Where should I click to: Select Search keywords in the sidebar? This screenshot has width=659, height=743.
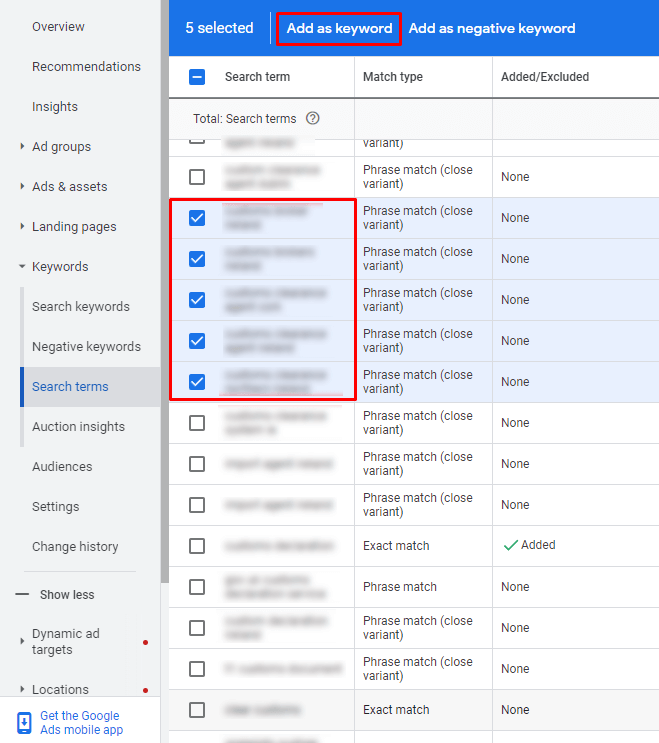tap(81, 307)
